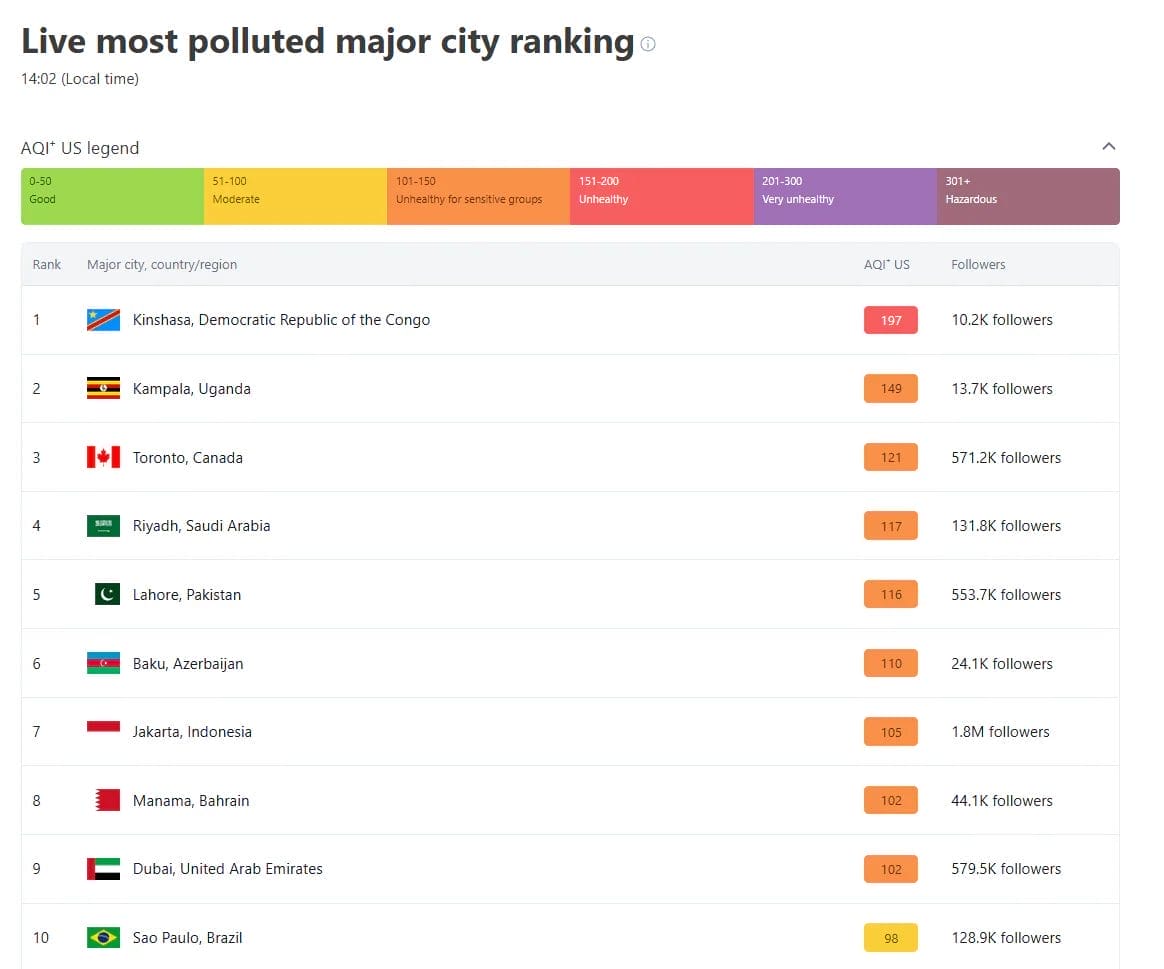
Task: Click the Uganda flag icon
Action: click(103, 389)
